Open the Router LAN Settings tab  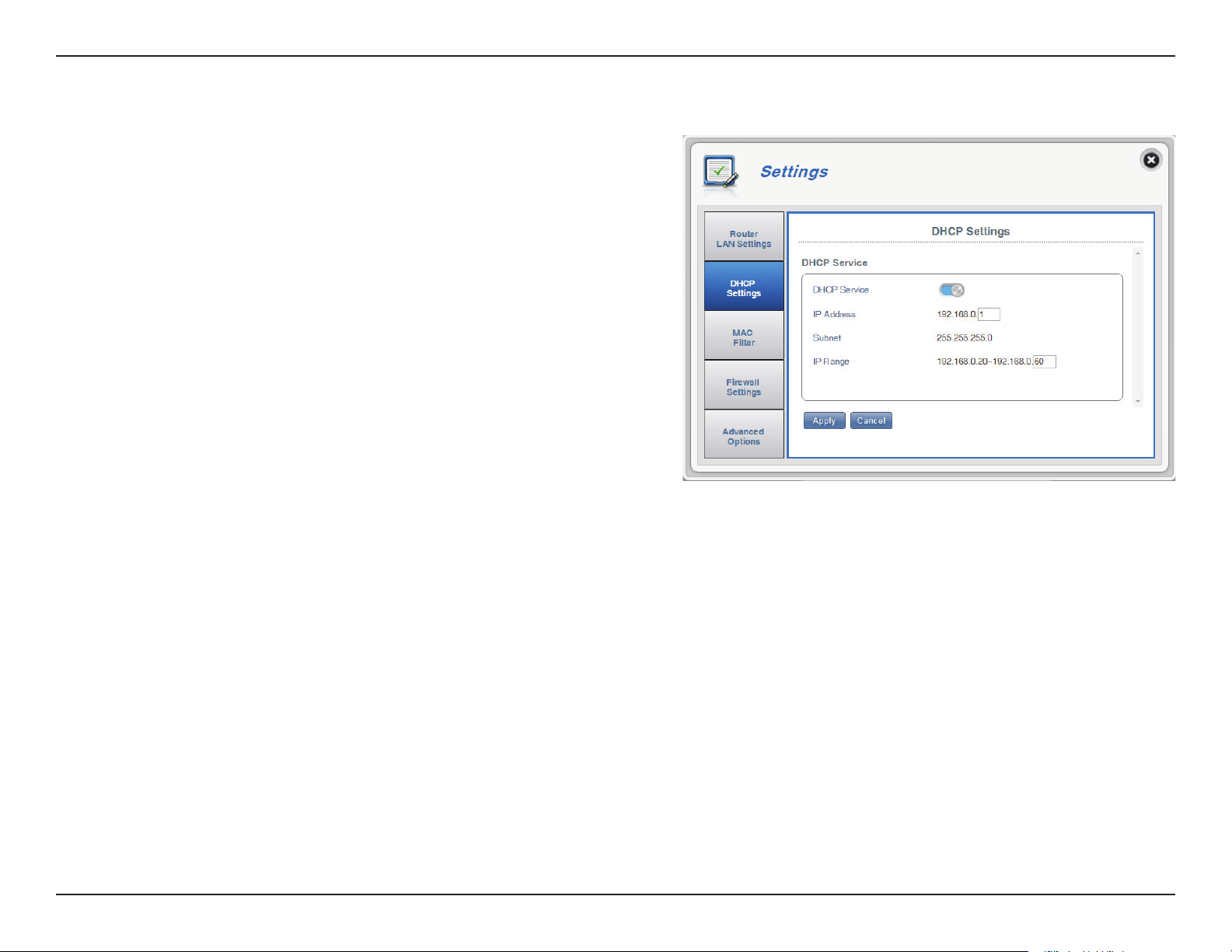click(x=744, y=237)
